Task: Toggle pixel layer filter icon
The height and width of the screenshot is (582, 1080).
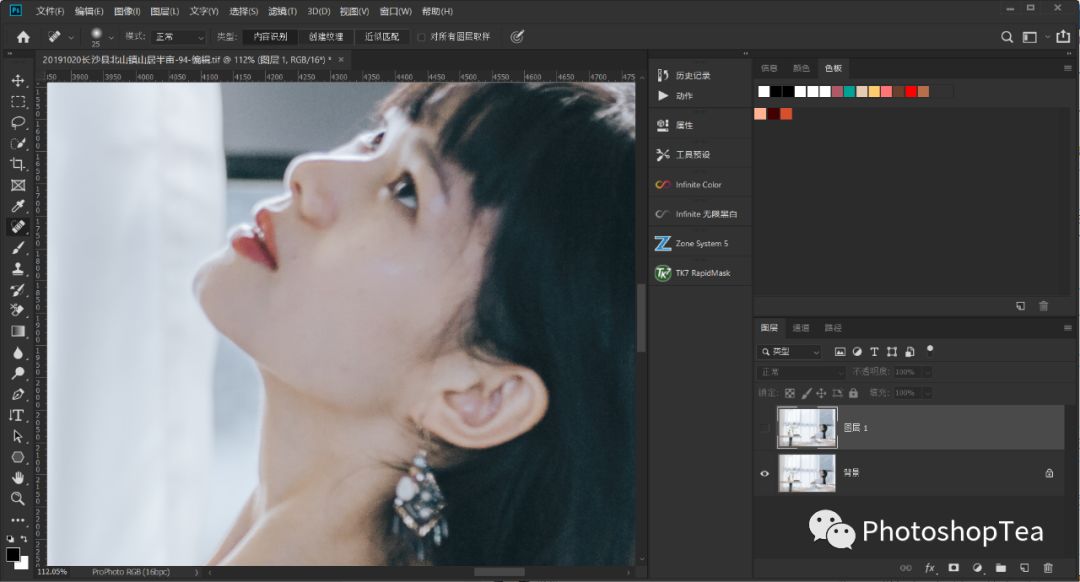Action: (840, 352)
